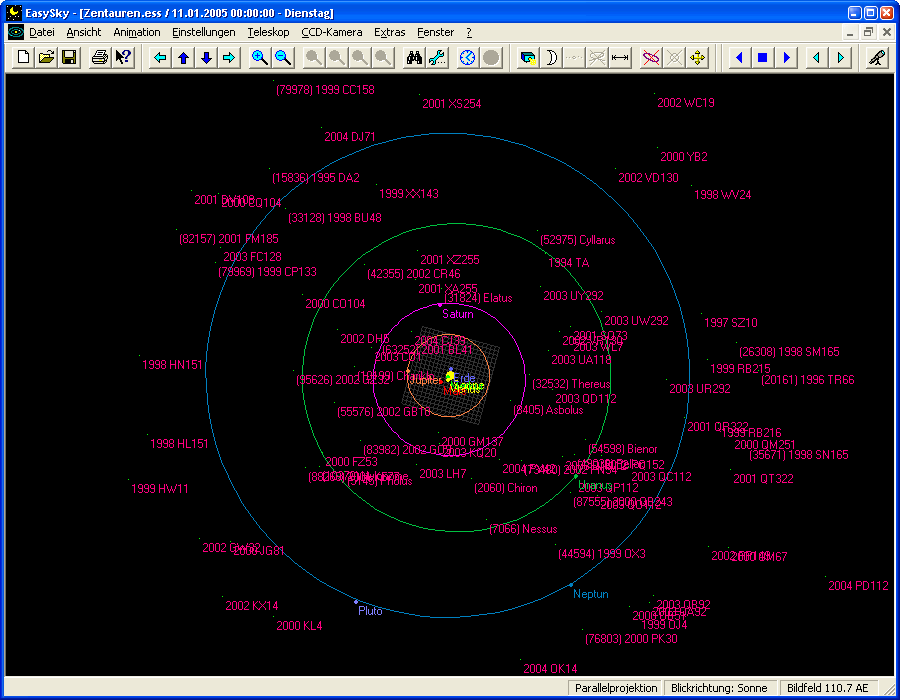Toggle the crescent moon display button
The height and width of the screenshot is (700, 900).
[551, 58]
